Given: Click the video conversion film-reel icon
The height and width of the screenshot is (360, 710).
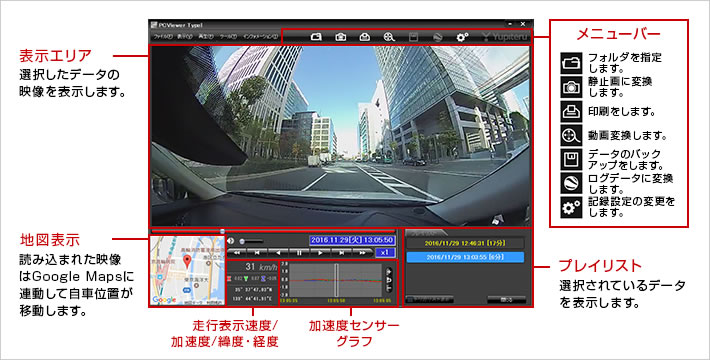Looking at the screenshot, I should click(389, 37).
